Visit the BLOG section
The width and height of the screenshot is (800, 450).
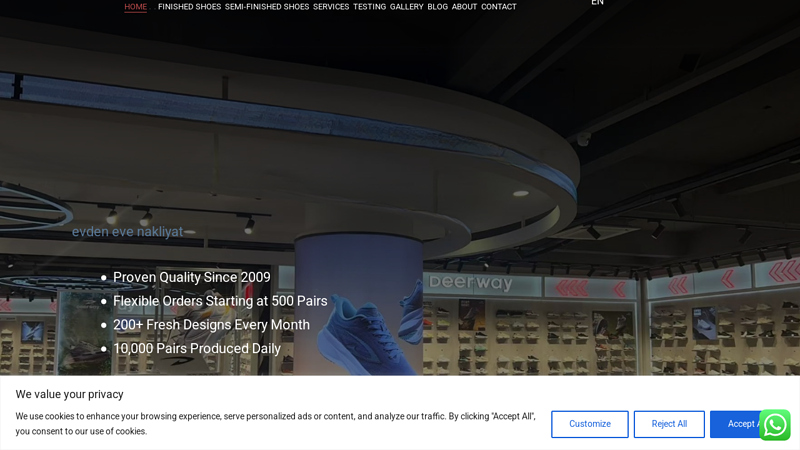click(437, 7)
